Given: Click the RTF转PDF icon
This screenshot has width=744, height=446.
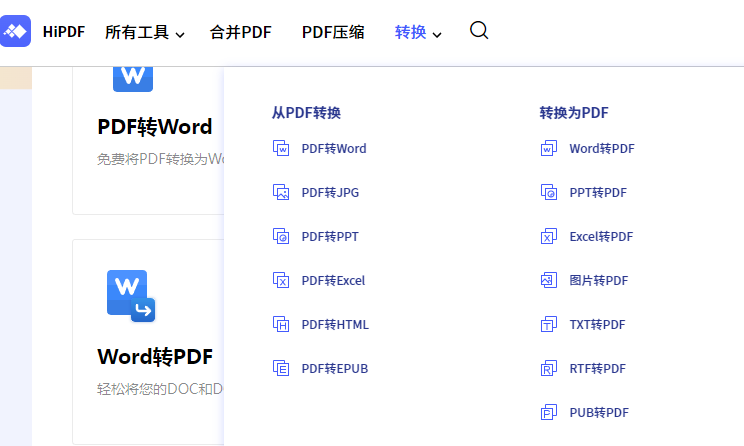Looking at the screenshot, I should coord(549,369).
